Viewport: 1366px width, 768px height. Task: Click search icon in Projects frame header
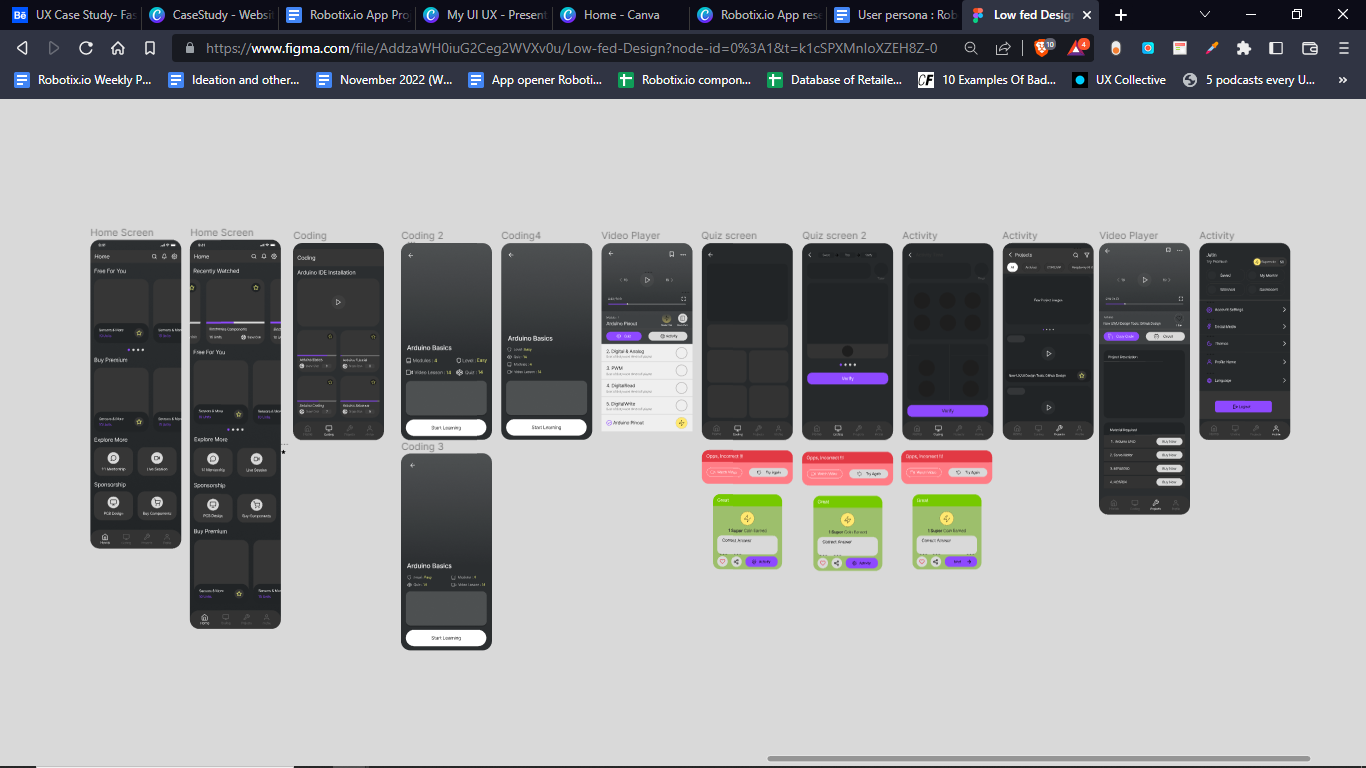click(x=1076, y=255)
